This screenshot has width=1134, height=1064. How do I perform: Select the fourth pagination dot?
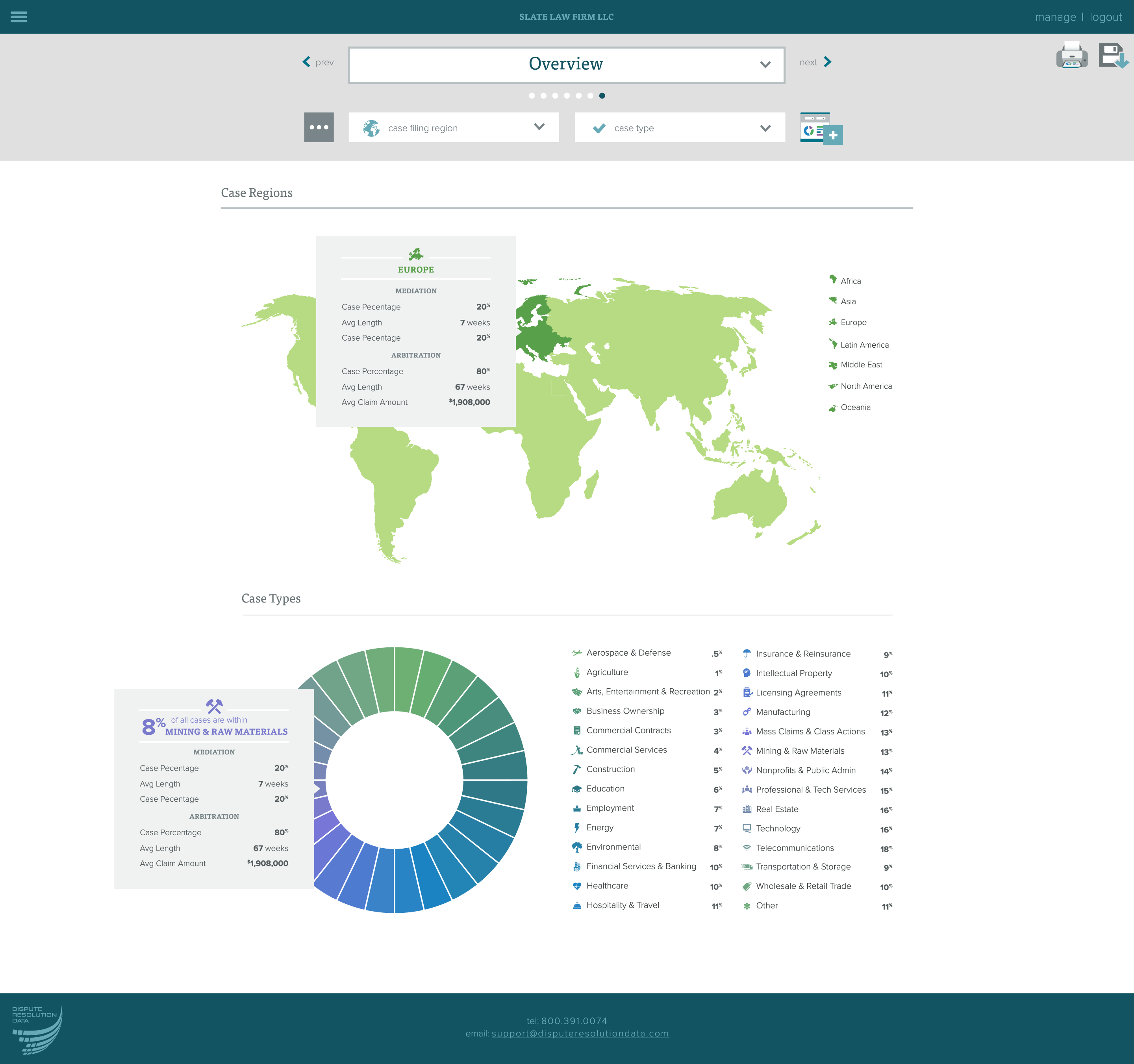pos(567,96)
